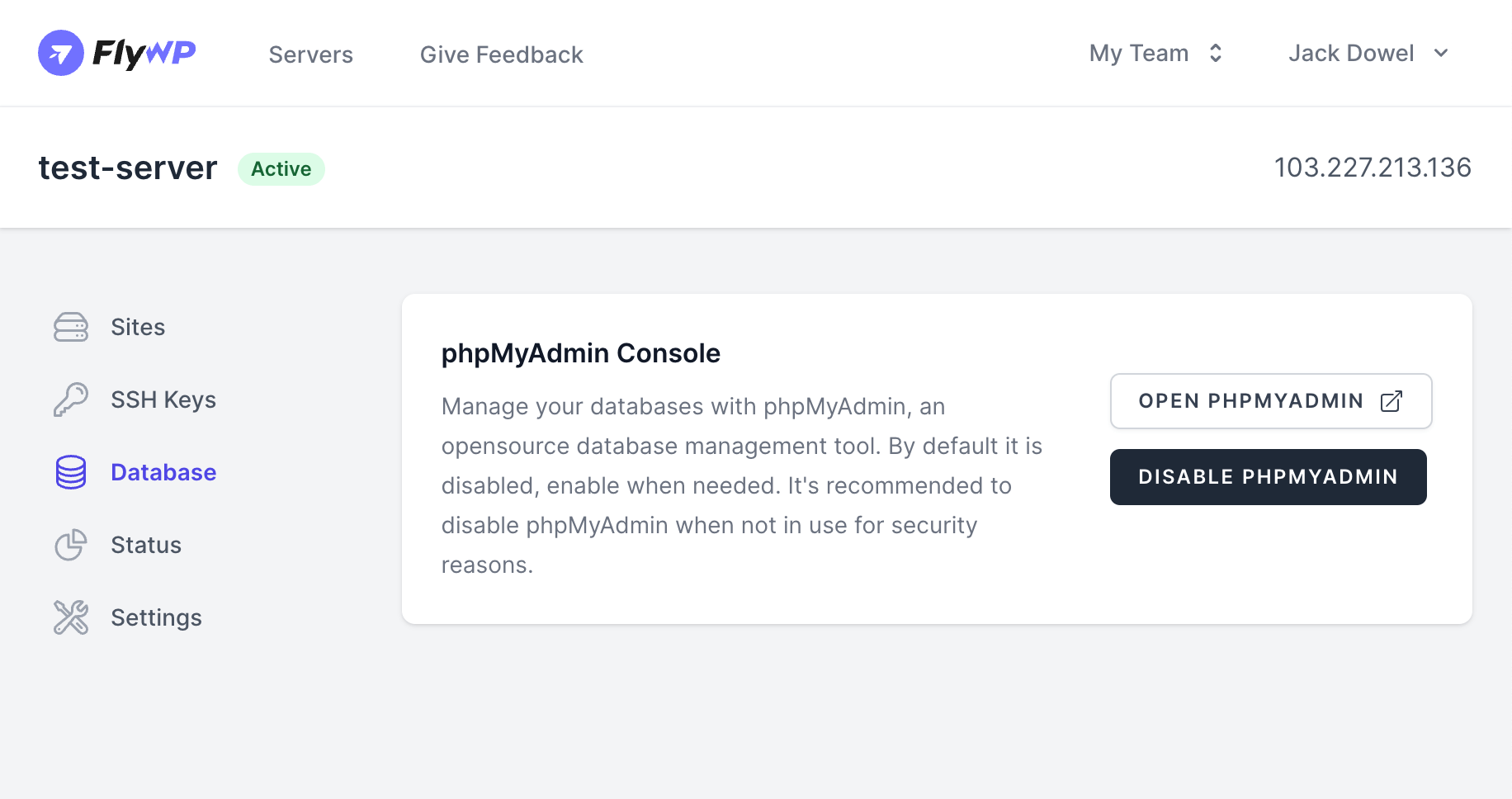Navigate to the Database section
Viewport: 1512px width, 799px height.
pos(163,471)
